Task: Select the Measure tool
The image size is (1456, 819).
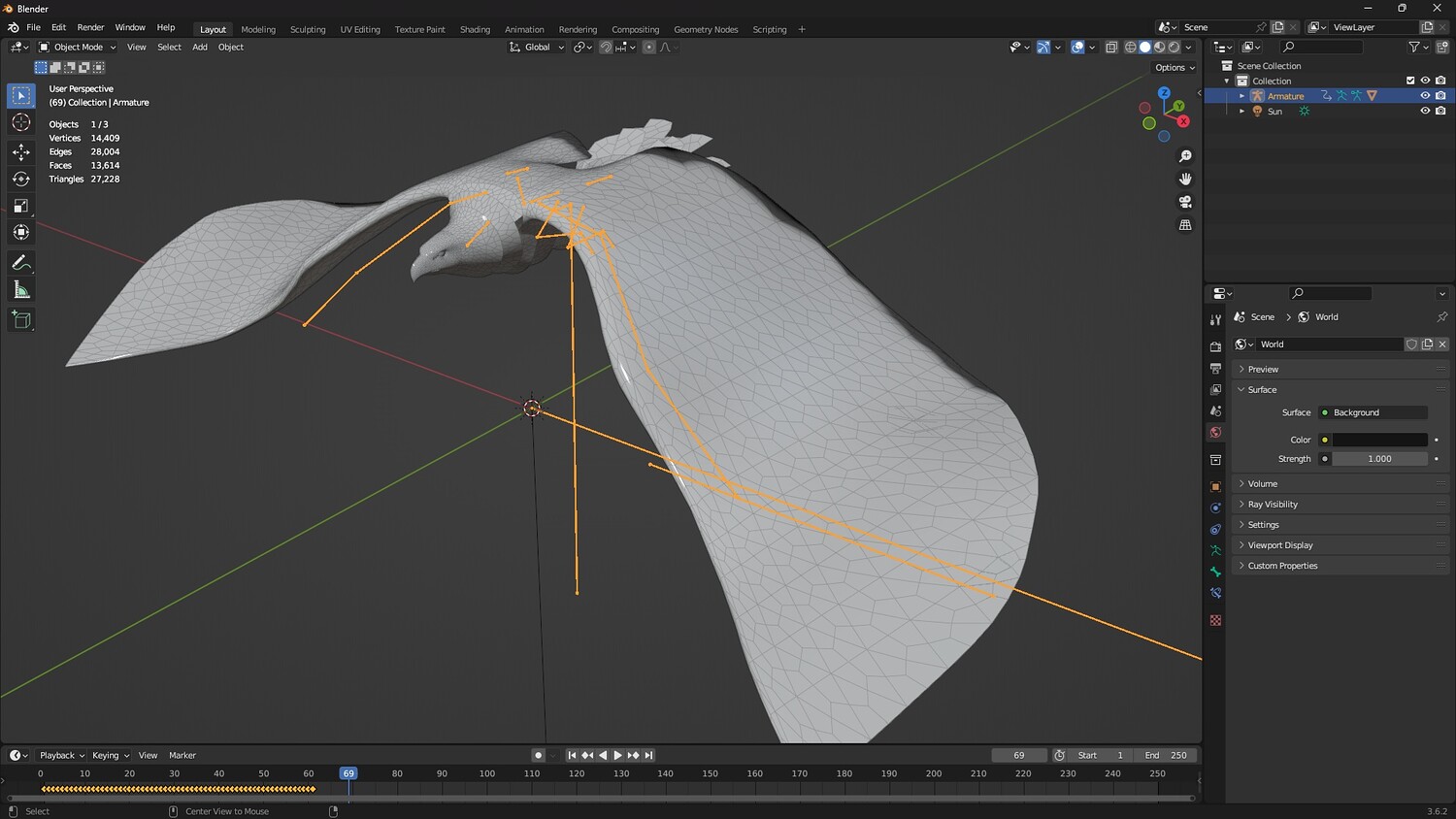Action: pos(20,290)
